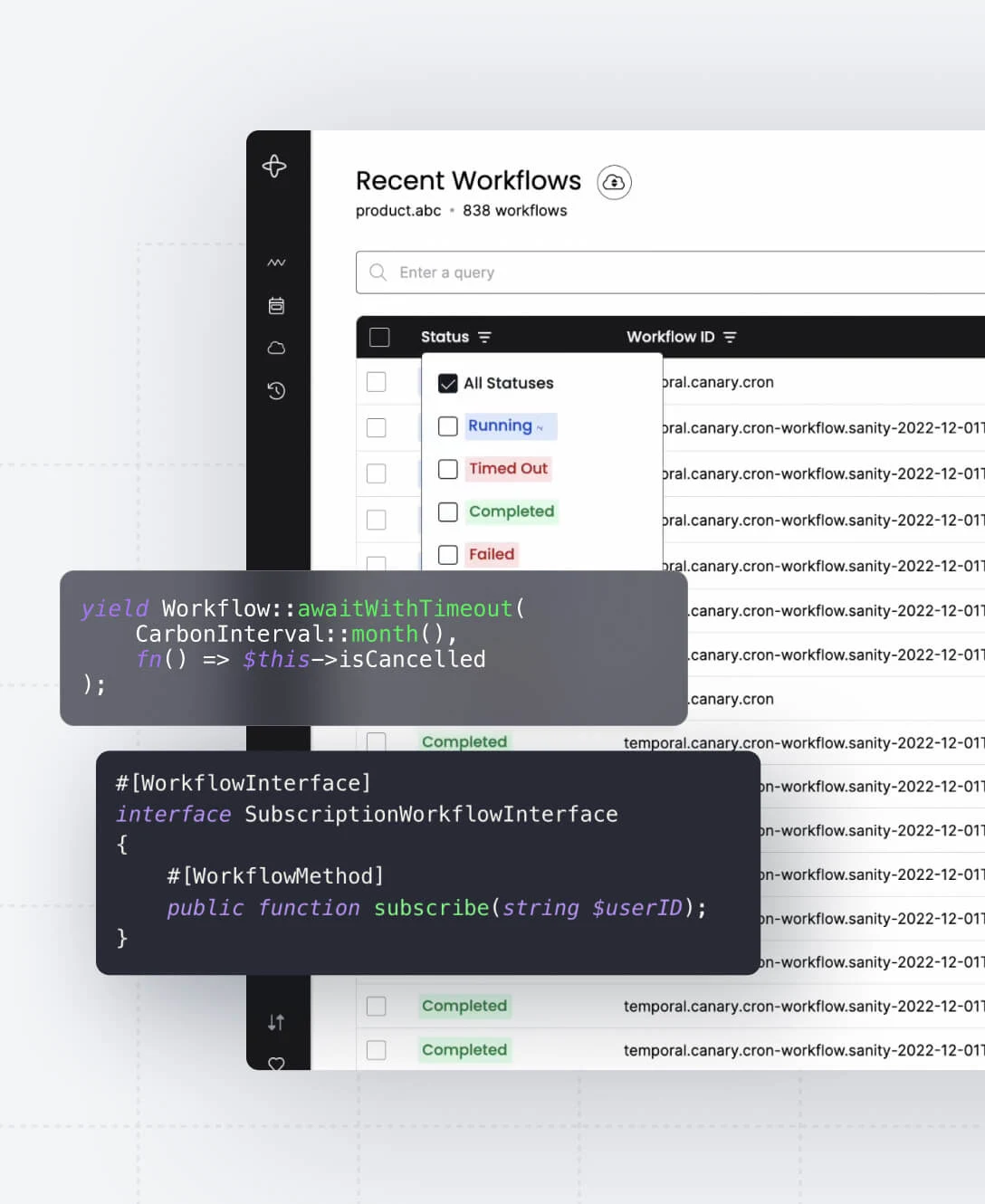Open the Workflows activity icon in sidebar
985x1204 pixels.
(x=276, y=262)
